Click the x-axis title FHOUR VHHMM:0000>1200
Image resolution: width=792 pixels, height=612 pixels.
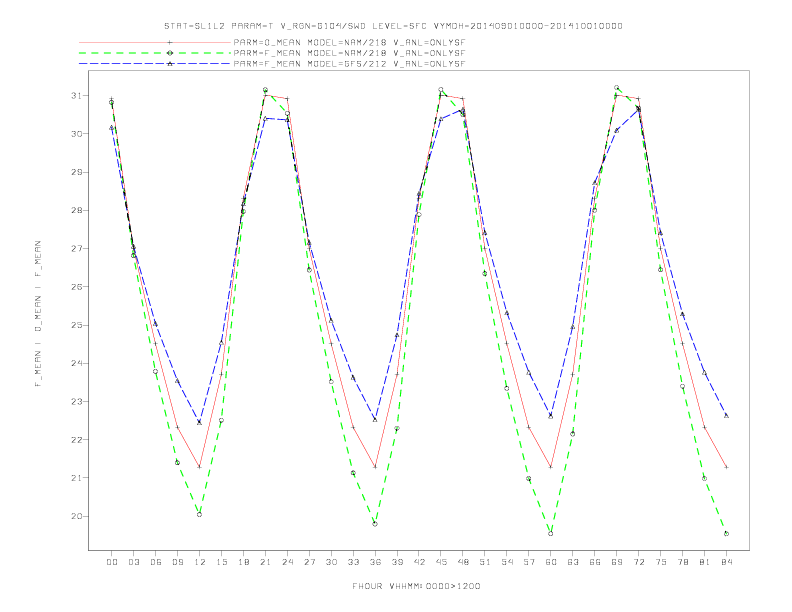click(416, 586)
